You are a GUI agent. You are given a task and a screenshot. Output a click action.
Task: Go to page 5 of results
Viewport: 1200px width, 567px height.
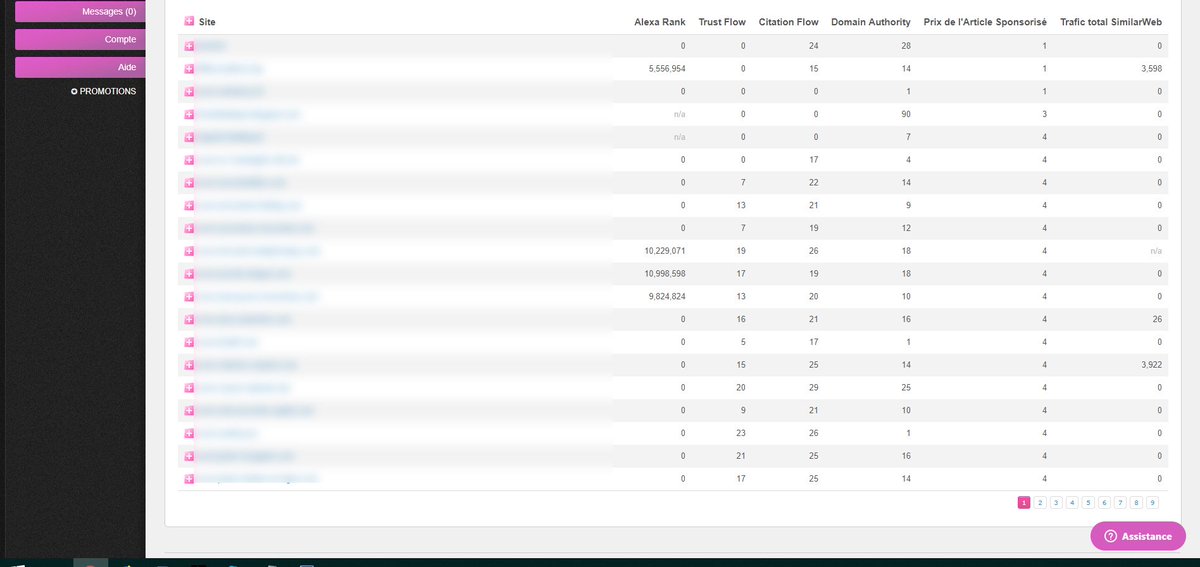pos(1088,503)
